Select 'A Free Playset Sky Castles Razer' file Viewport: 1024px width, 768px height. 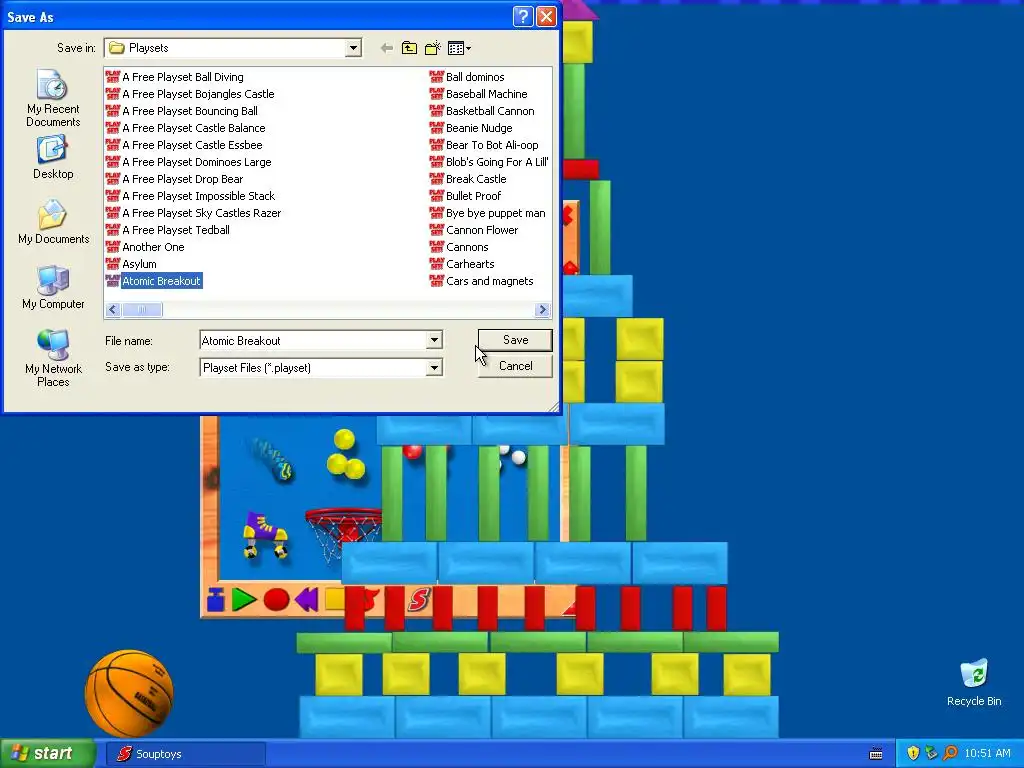click(x=193, y=213)
